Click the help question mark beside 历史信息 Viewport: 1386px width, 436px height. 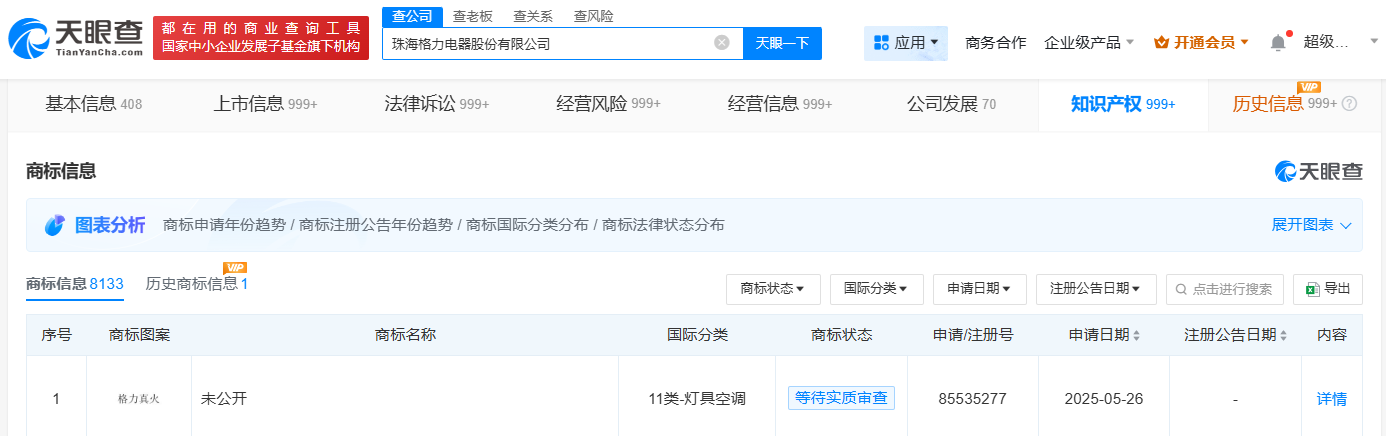(1349, 104)
